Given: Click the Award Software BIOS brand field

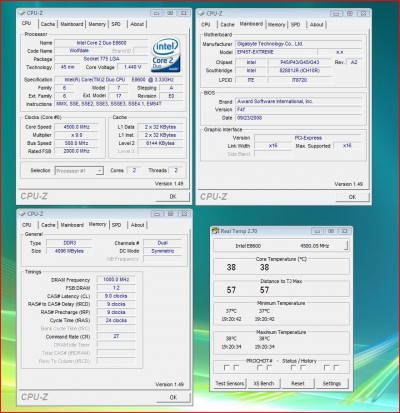Looking at the screenshot, I should [298, 101].
